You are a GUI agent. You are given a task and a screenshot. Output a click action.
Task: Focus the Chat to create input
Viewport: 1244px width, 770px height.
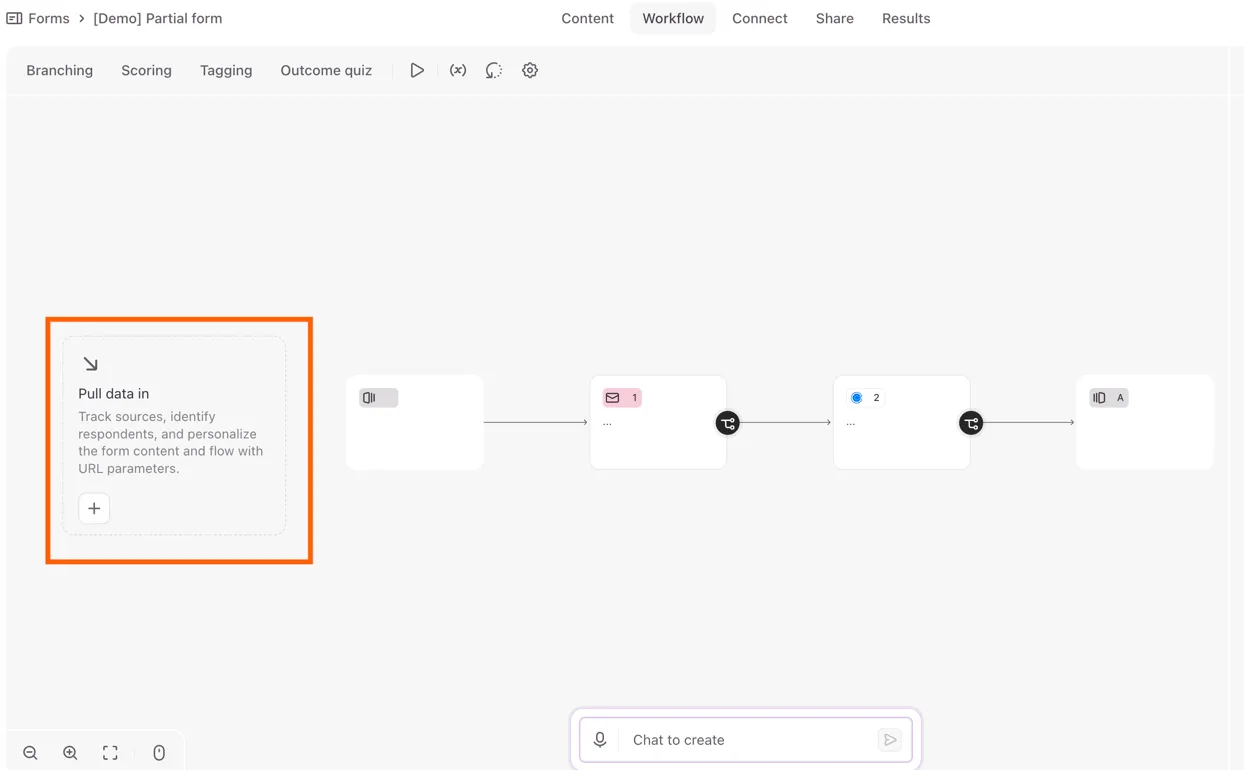click(748, 740)
